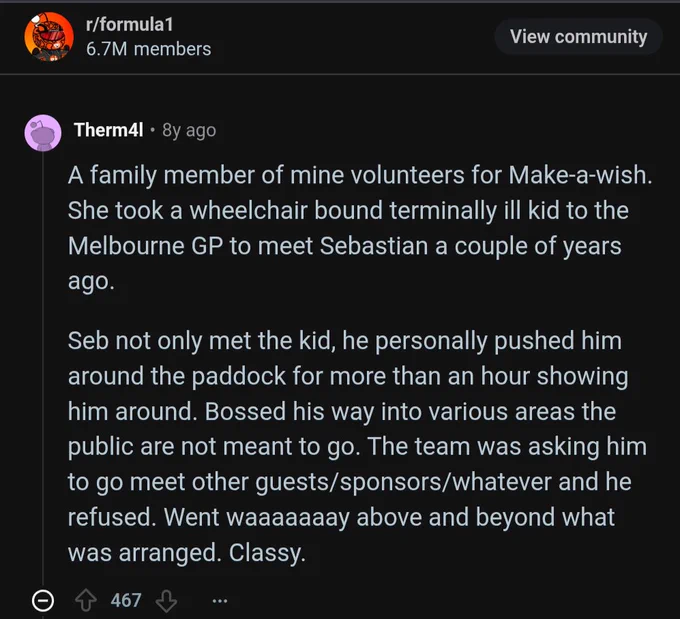Click the 8y ago comment timestamp
The height and width of the screenshot is (619, 680).
(x=189, y=130)
